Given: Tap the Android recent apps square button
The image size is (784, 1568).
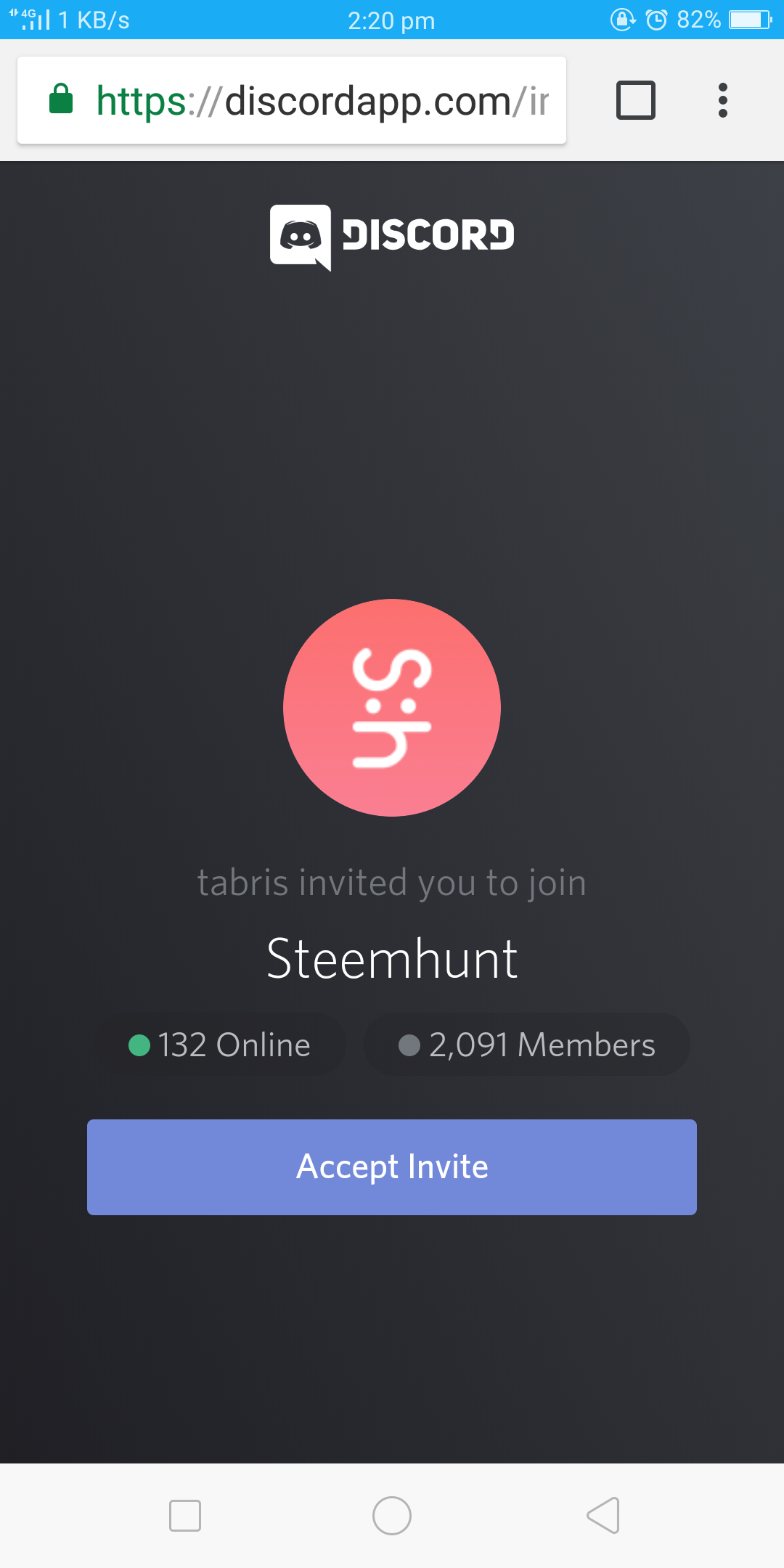Looking at the screenshot, I should click(x=185, y=1516).
